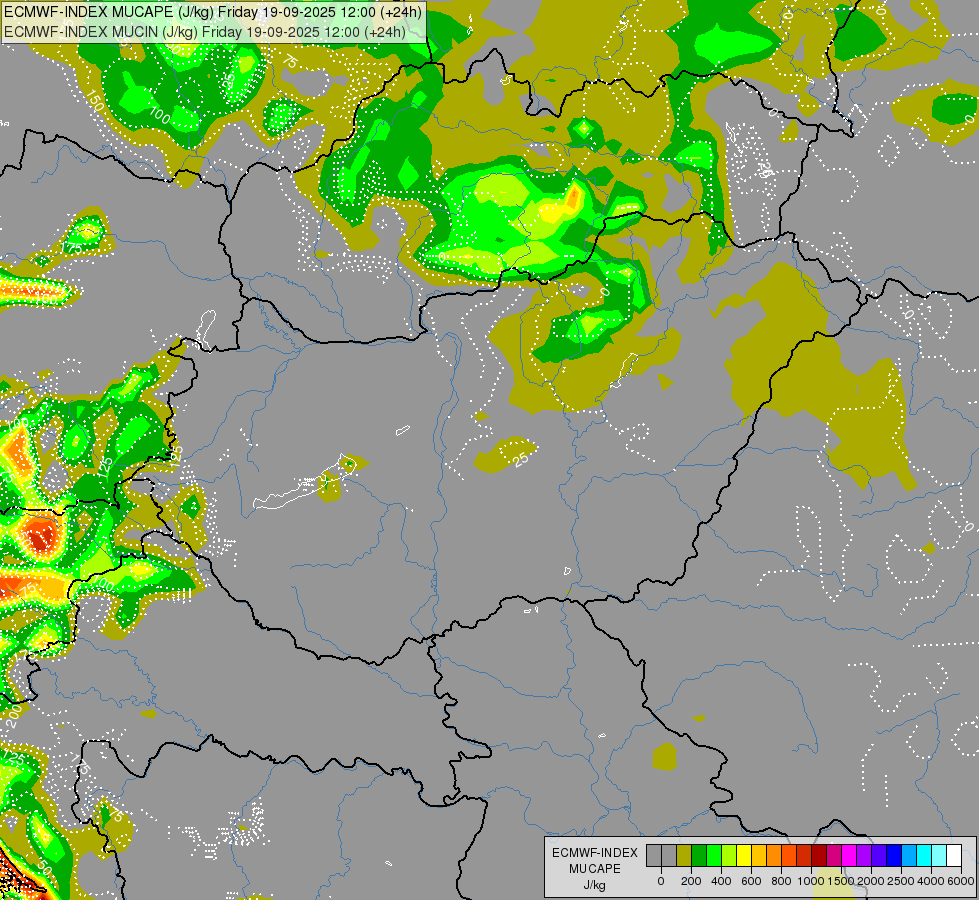This screenshot has height=900, width=979.
Task: Select the orange legend swatch
Action: coord(774,855)
